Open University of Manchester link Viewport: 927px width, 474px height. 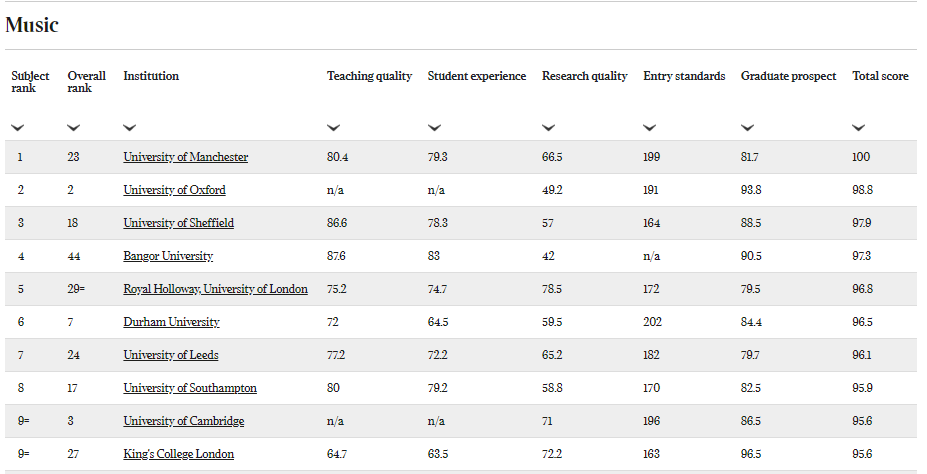[186, 157]
